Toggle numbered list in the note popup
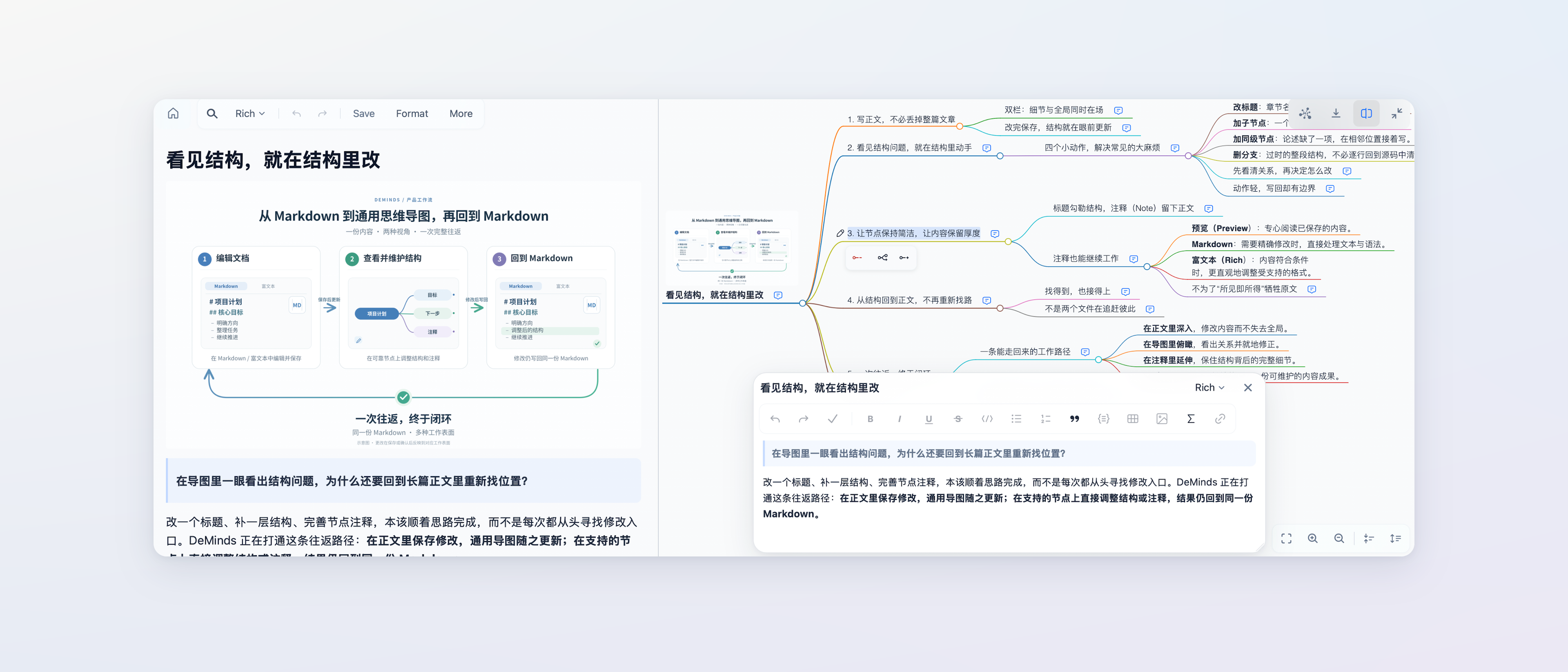This screenshot has height=672, width=1568. [x=1046, y=419]
